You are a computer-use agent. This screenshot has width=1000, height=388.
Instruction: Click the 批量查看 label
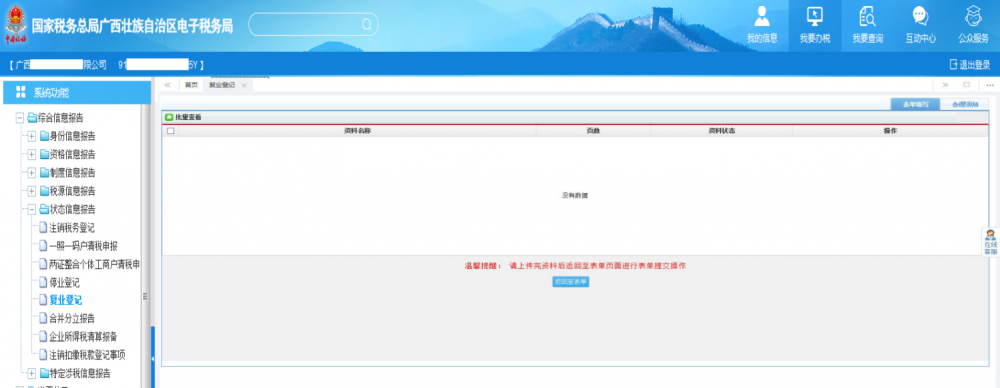[x=188, y=117]
